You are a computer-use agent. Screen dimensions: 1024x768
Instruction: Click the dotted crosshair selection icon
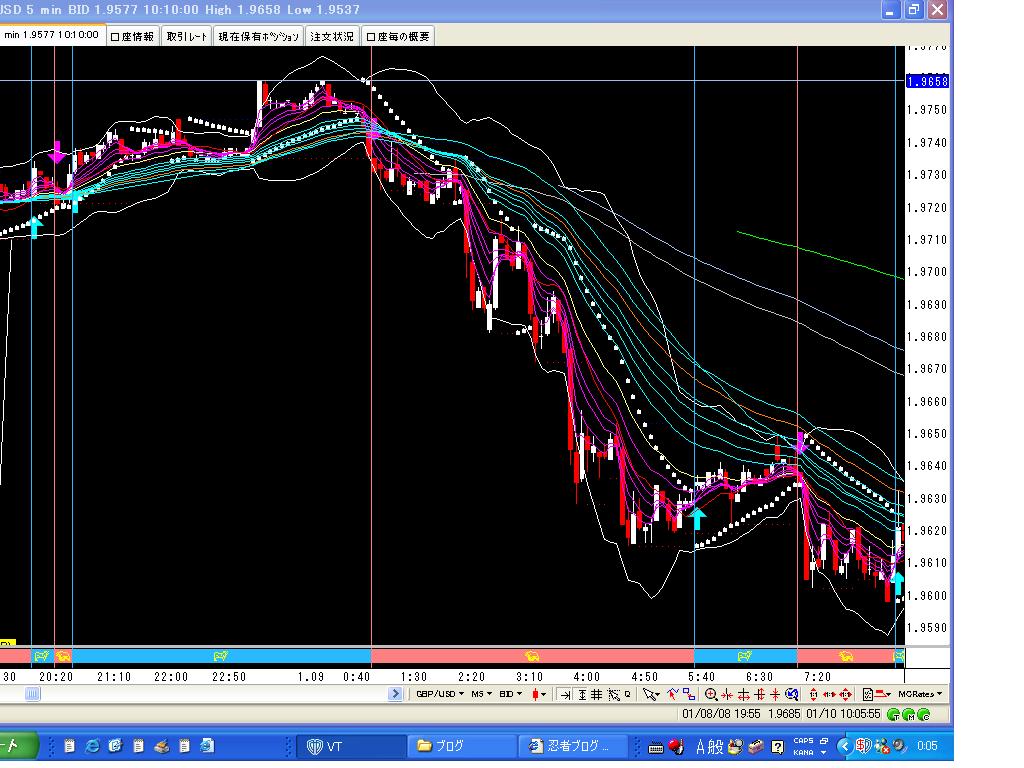[614, 695]
